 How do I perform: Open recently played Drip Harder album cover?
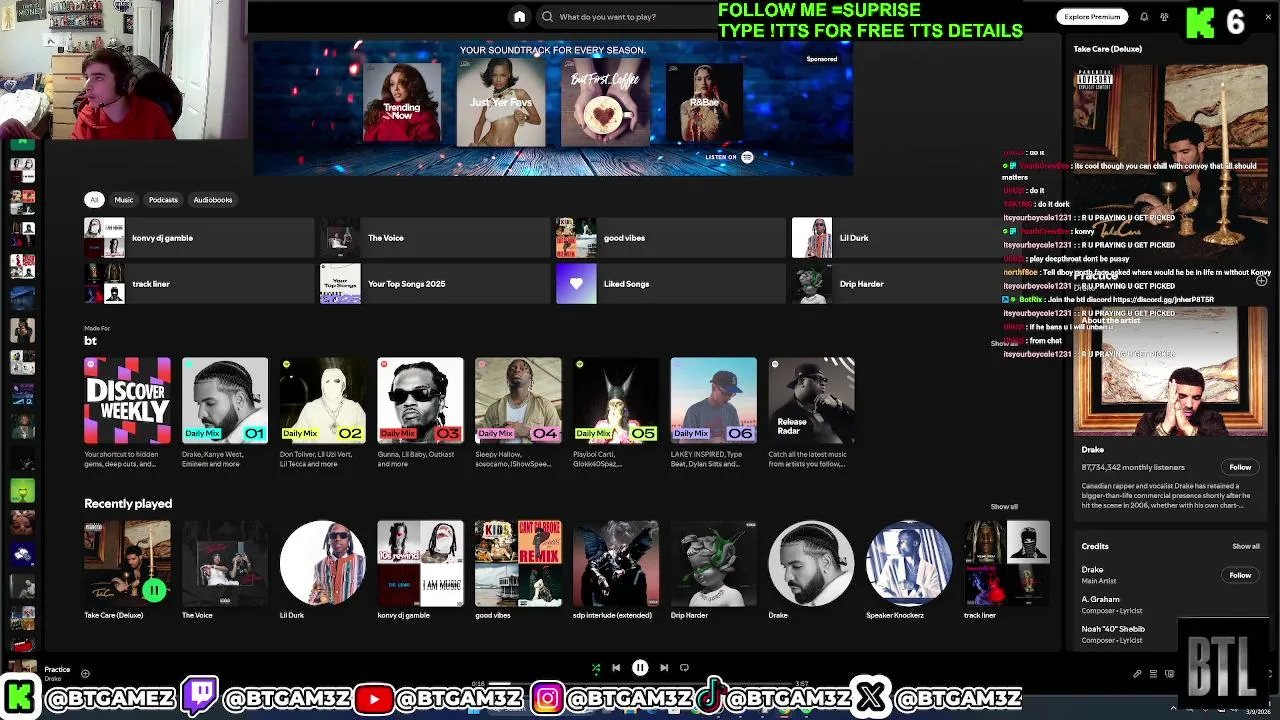(714, 563)
